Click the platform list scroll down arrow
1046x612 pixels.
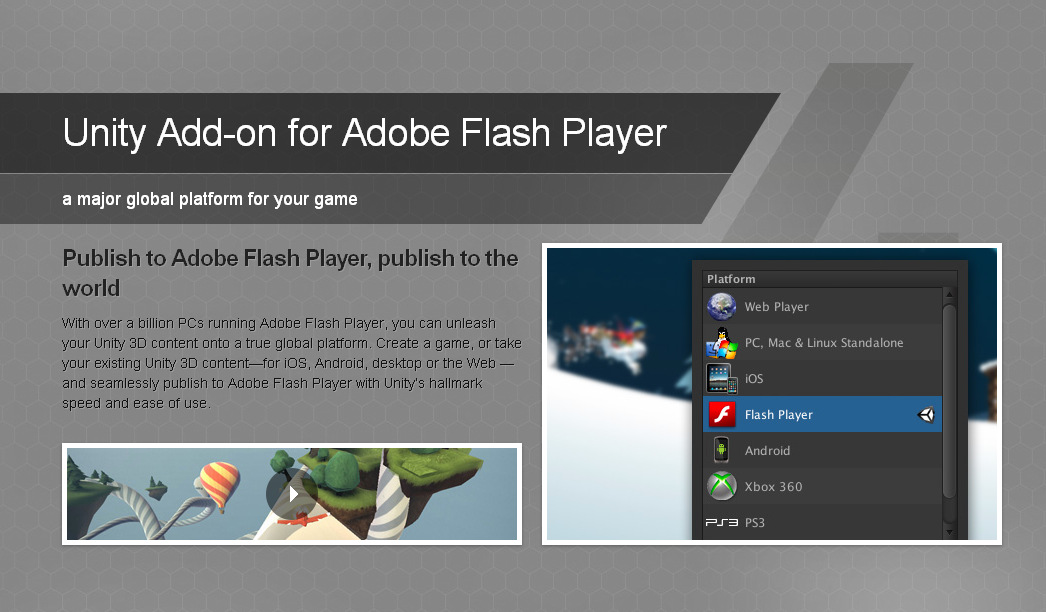(949, 532)
